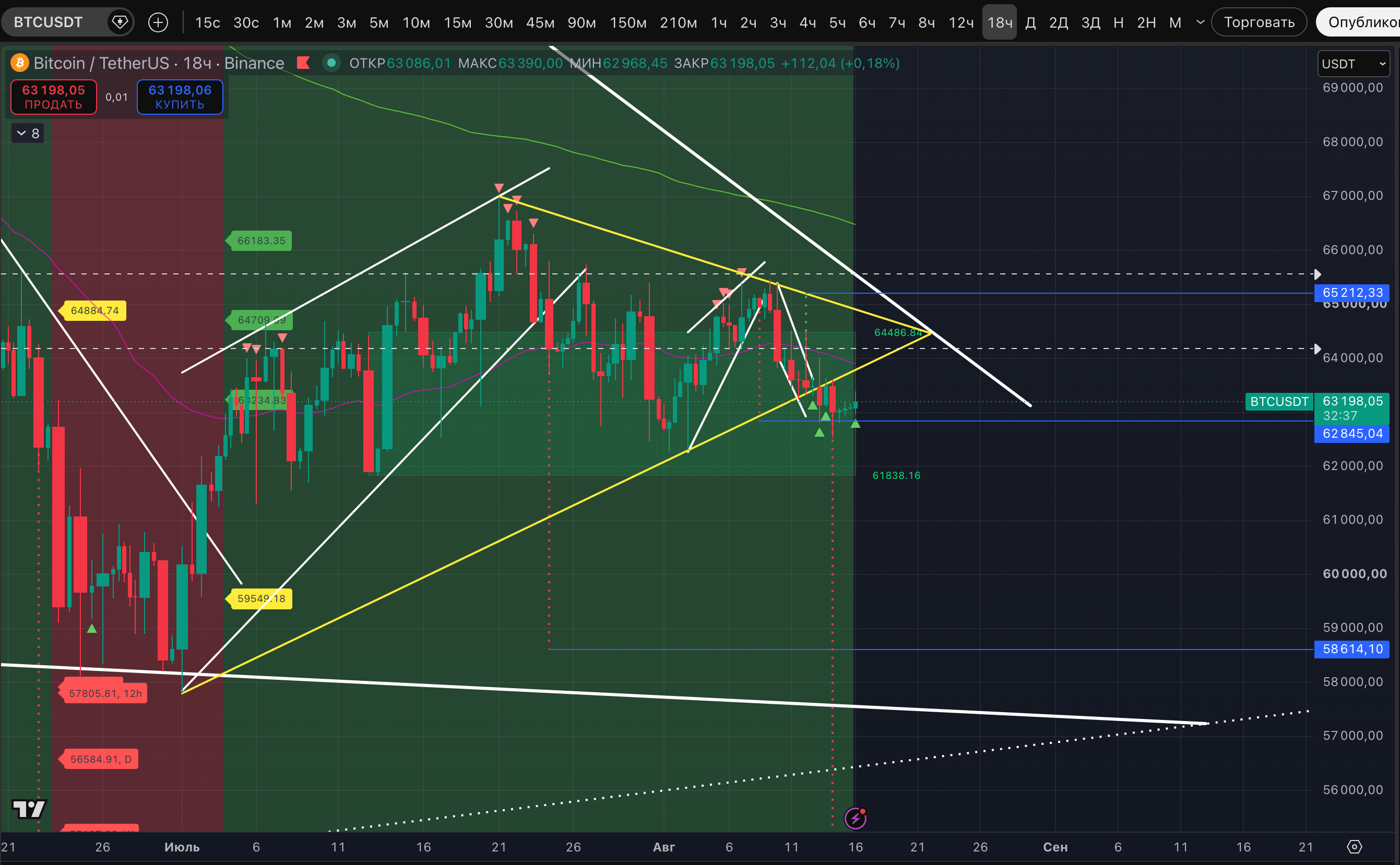Open the USDT currency dropdown
1400x865 pixels.
coord(1353,64)
